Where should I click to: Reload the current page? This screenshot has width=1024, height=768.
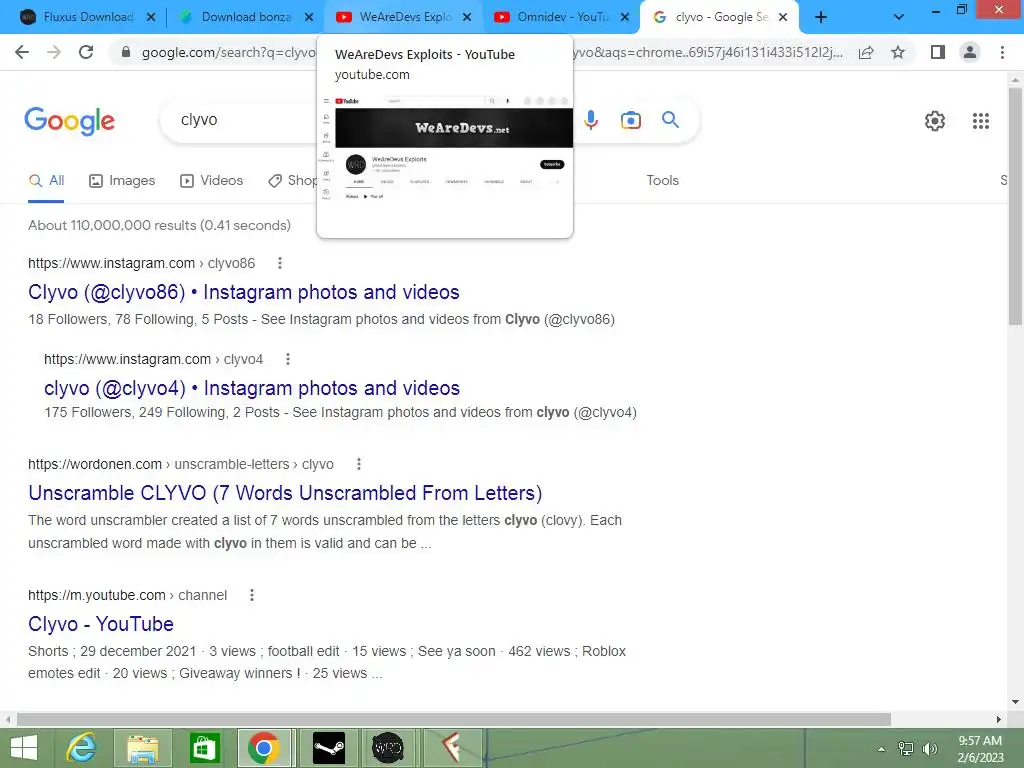tap(86, 52)
